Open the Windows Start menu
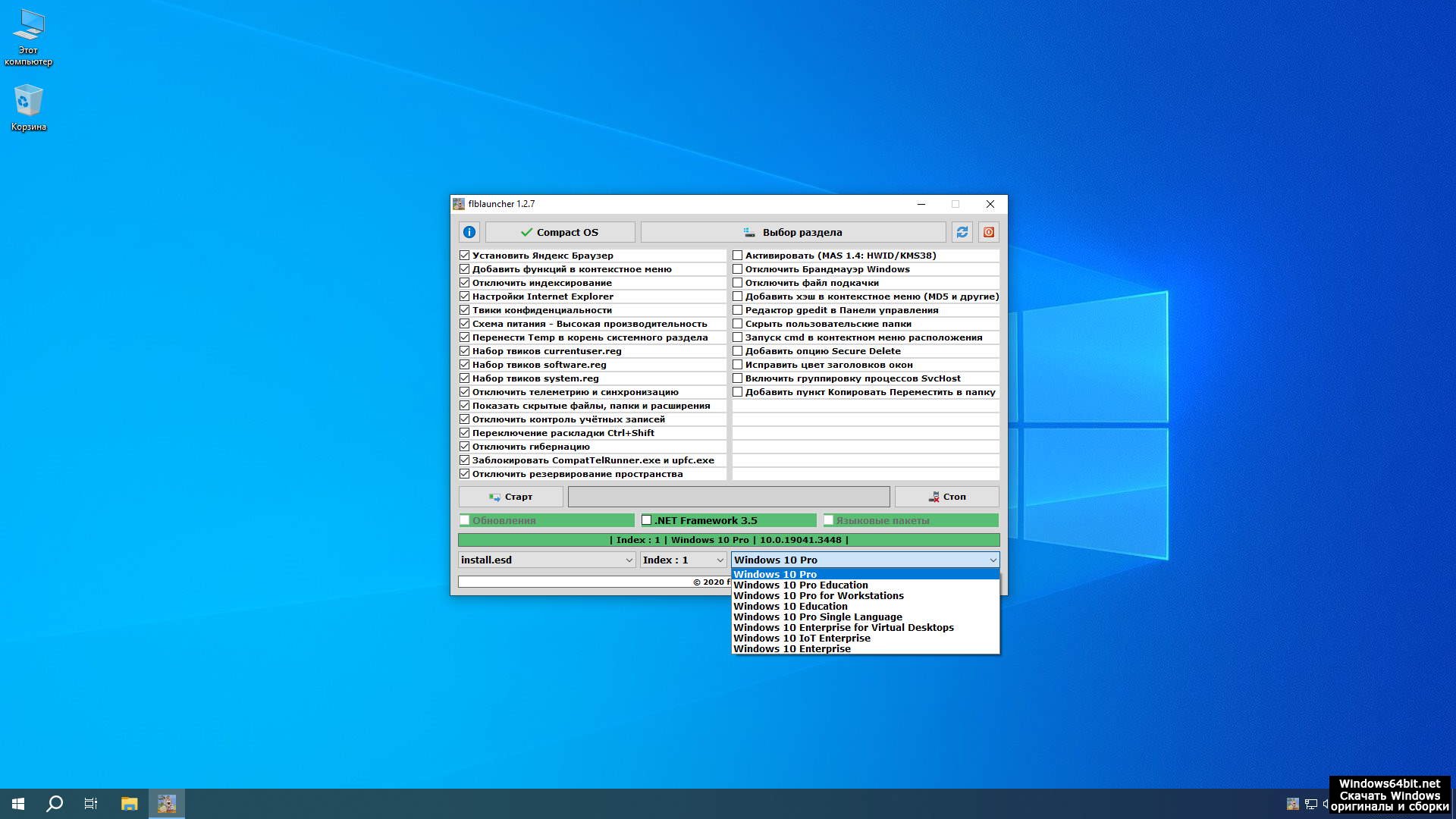The width and height of the screenshot is (1456, 819). tap(18, 804)
